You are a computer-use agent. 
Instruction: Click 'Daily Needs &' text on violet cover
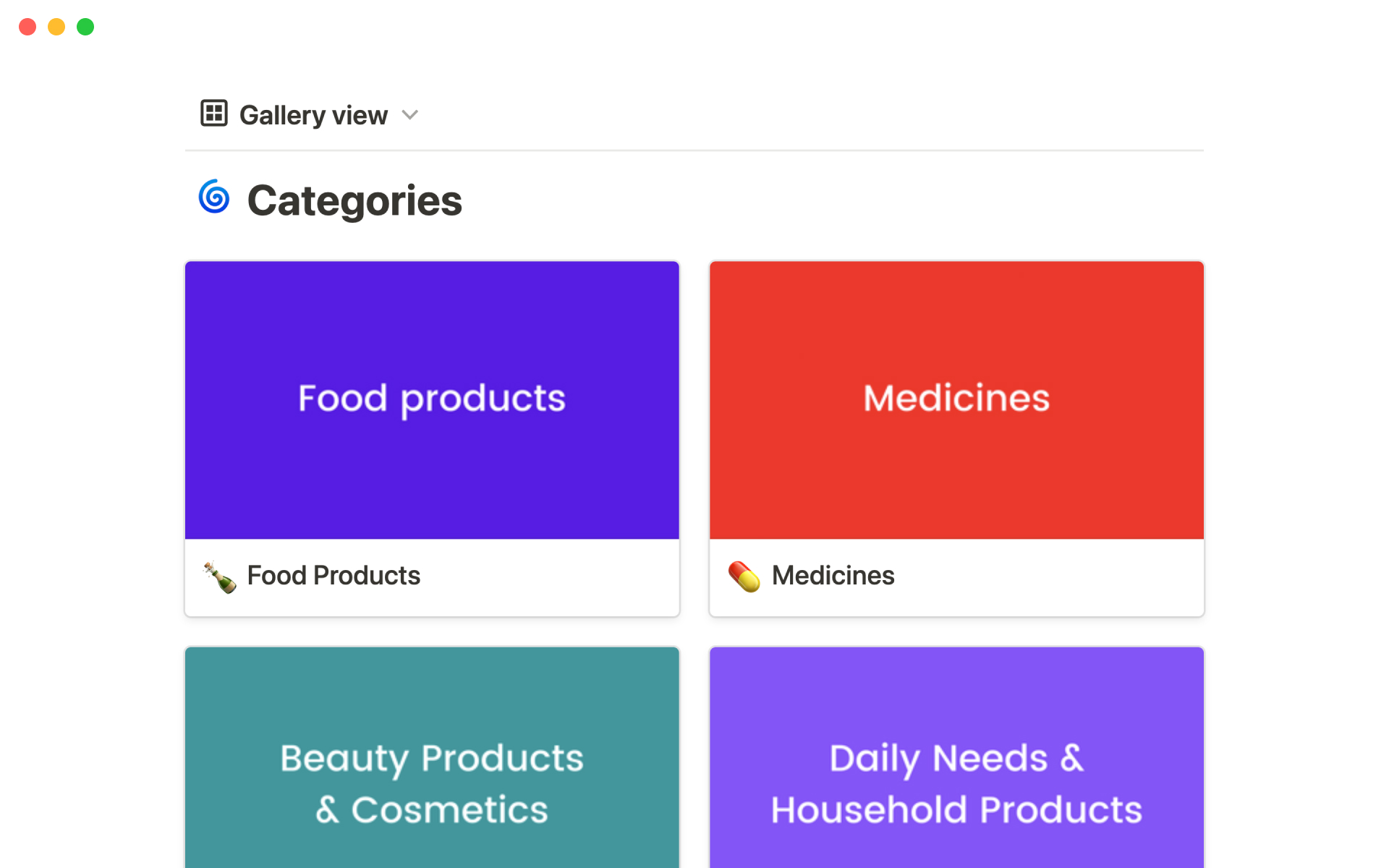coord(956,759)
